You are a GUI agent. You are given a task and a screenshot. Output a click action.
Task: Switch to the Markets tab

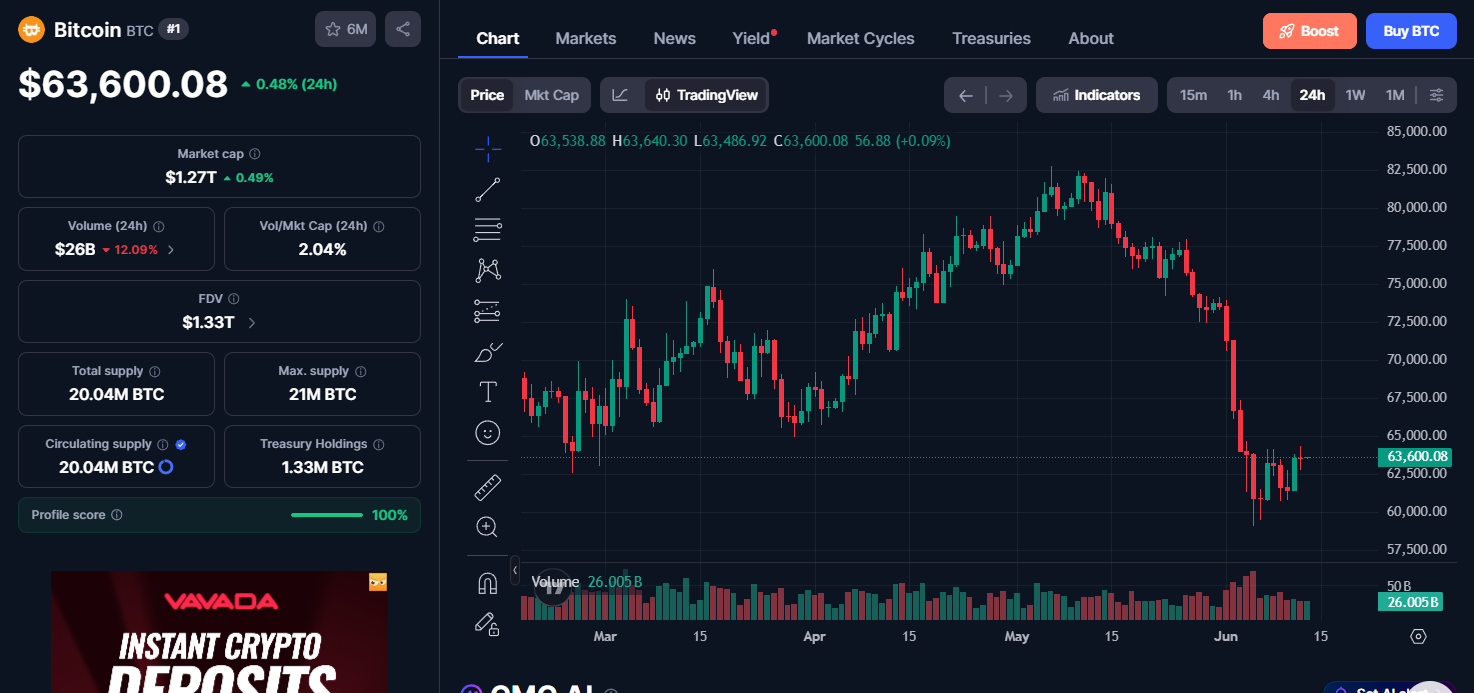[x=586, y=38]
